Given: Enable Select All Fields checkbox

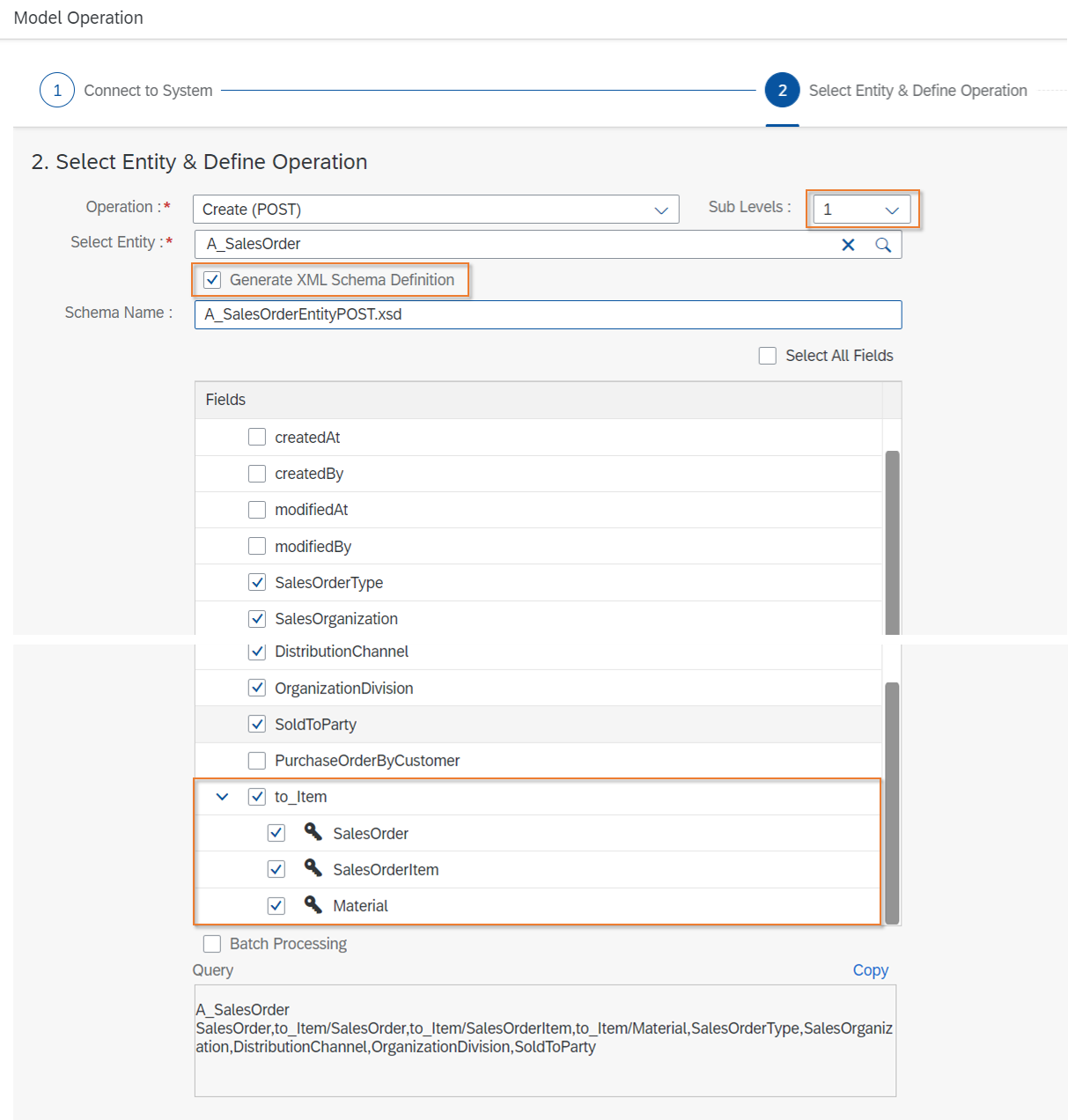Looking at the screenshot, I should (x=768, y=356).
